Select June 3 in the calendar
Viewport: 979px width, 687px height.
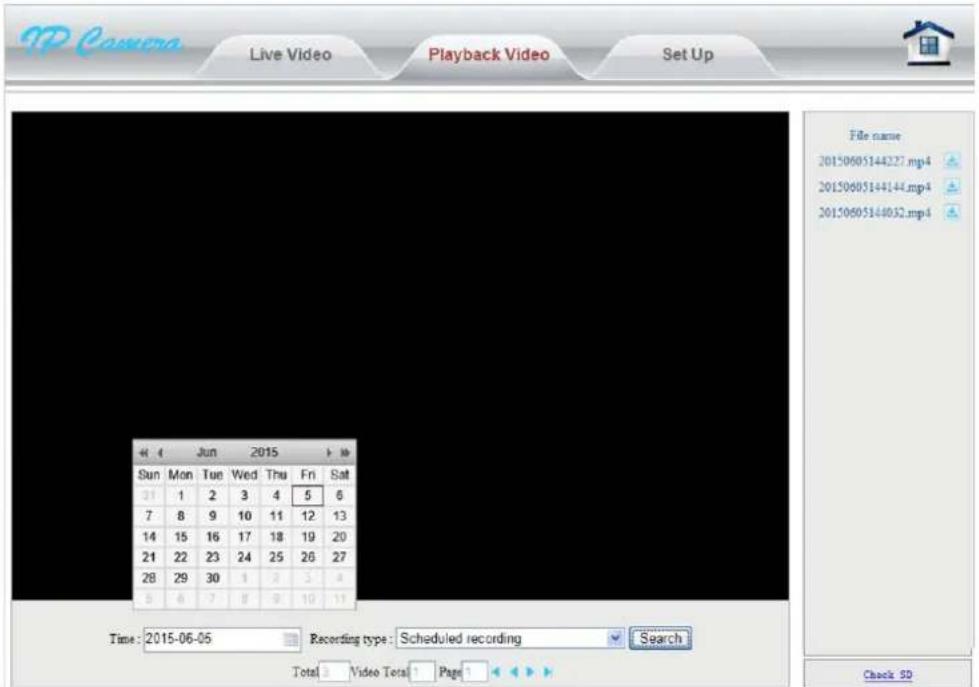click(x=244, y=495)
